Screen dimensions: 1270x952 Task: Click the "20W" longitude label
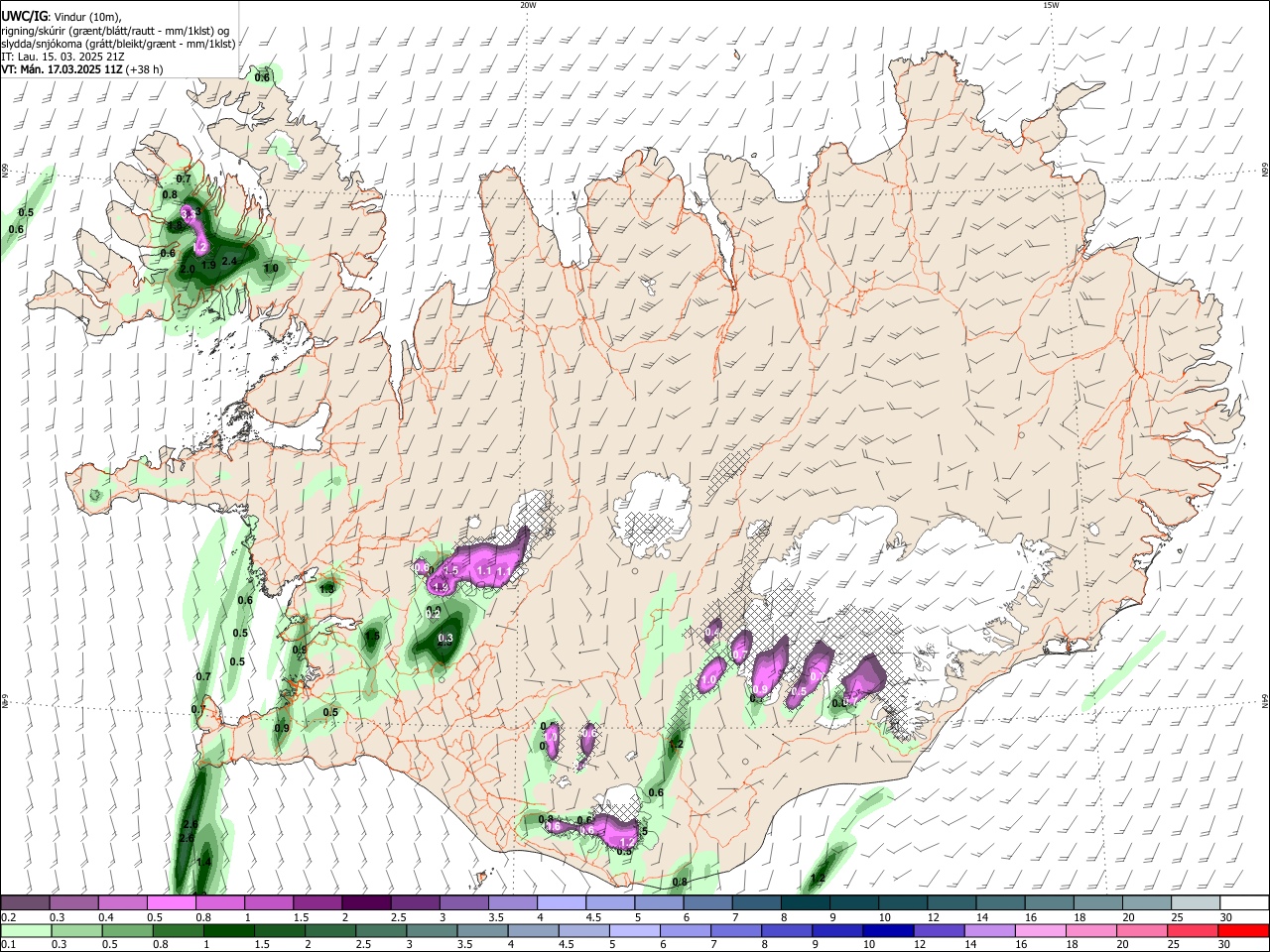click(528, 5)
